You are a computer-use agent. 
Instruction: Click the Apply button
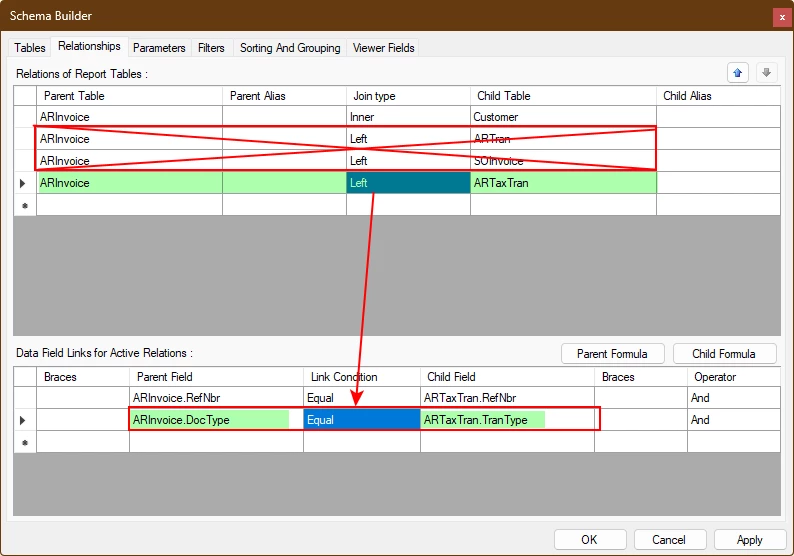(749, 539)
